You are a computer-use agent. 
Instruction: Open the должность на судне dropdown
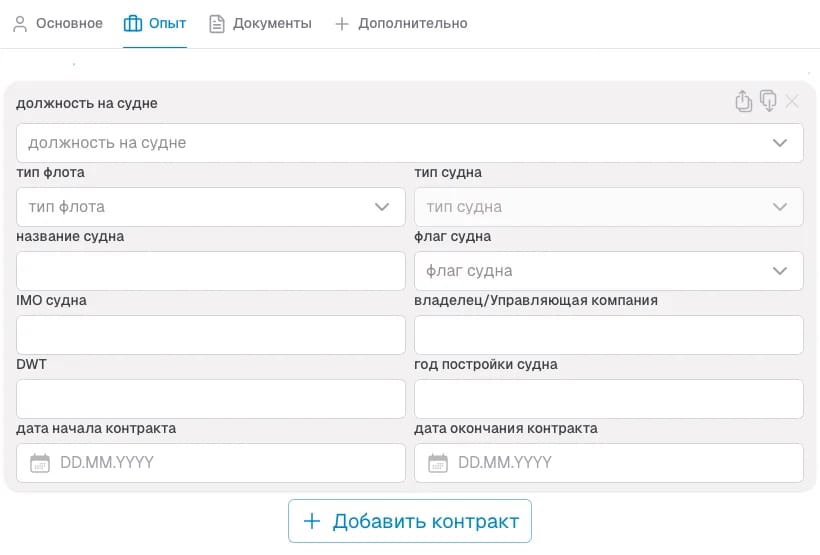(x=409, y=143)
